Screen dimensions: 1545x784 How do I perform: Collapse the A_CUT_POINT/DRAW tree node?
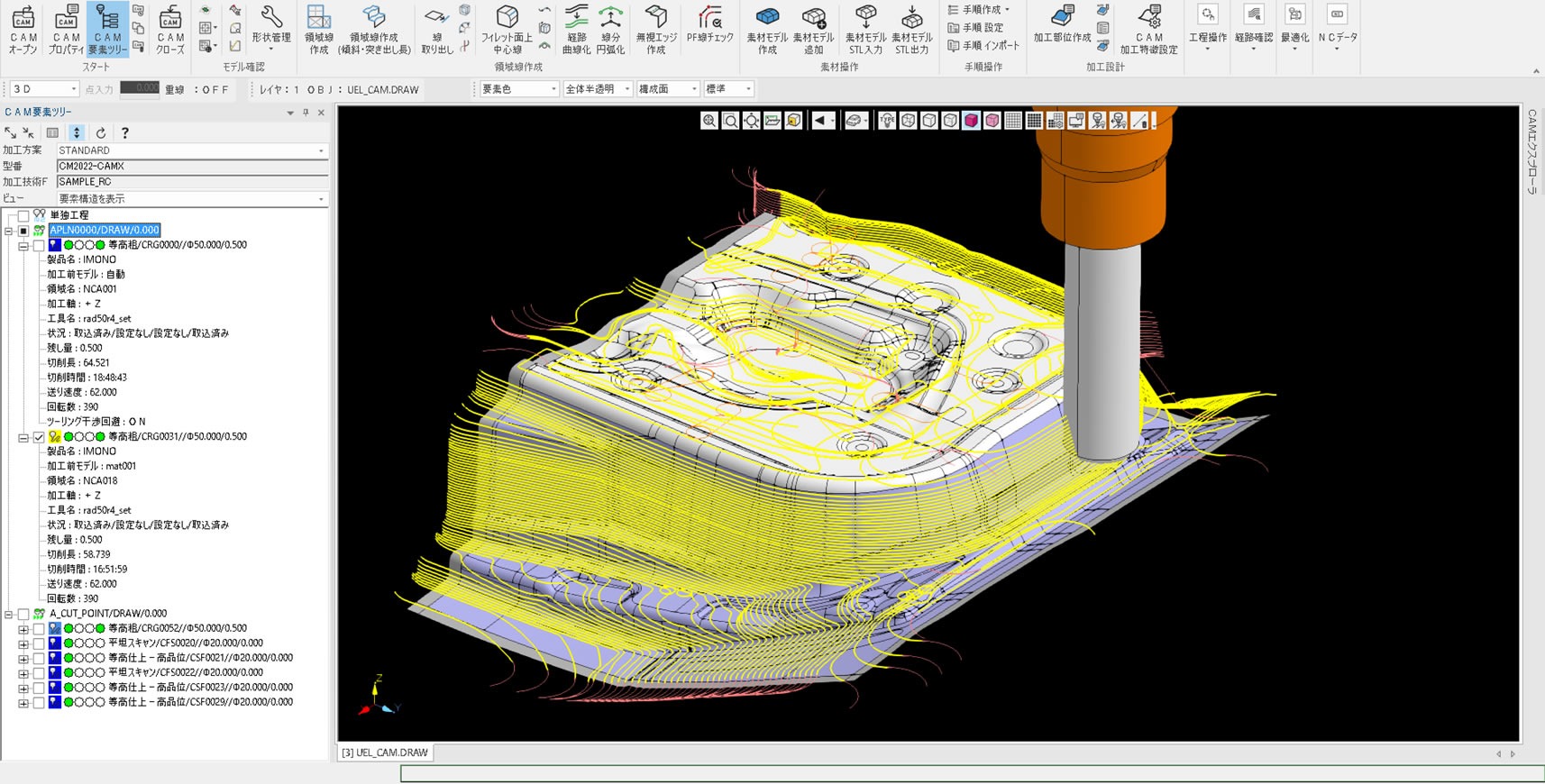tap(9, 614)
